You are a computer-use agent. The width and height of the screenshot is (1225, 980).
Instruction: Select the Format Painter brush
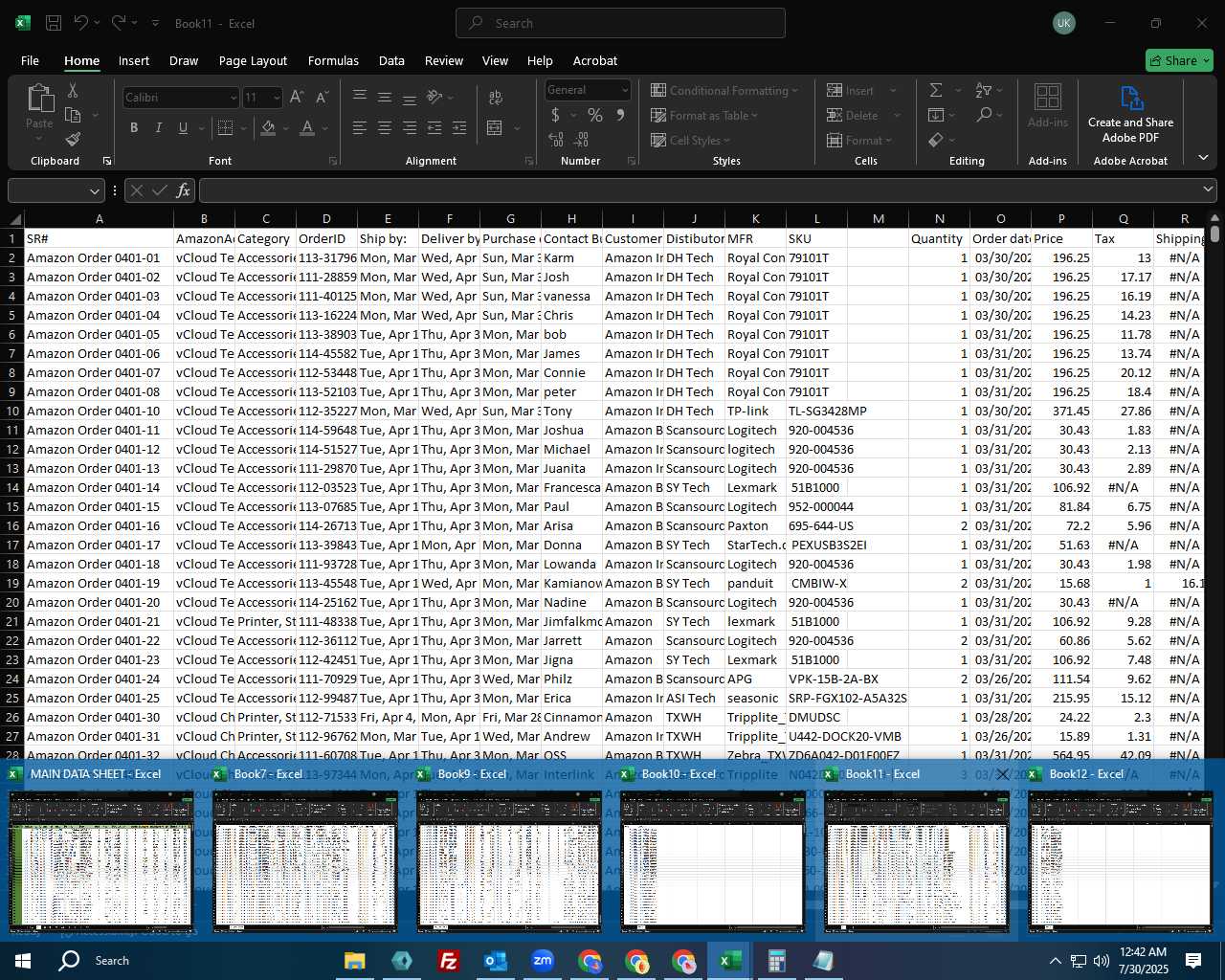coord(73,140)
